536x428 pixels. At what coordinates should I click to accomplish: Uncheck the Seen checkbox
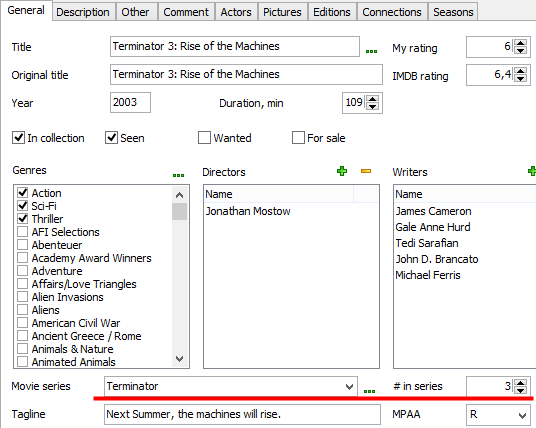[x=111, y=138]
